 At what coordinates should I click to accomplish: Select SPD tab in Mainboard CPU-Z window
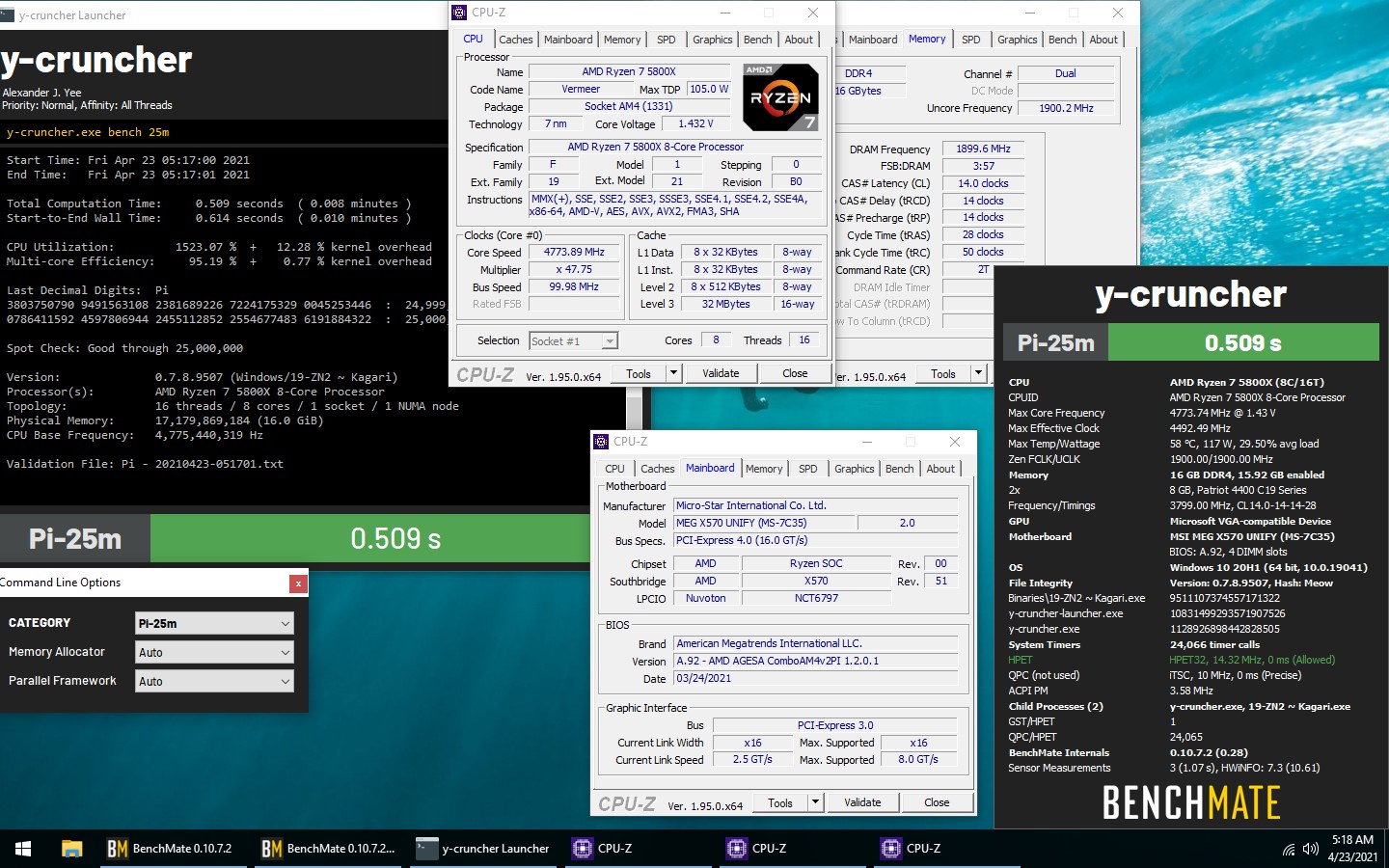pos(807,469)
